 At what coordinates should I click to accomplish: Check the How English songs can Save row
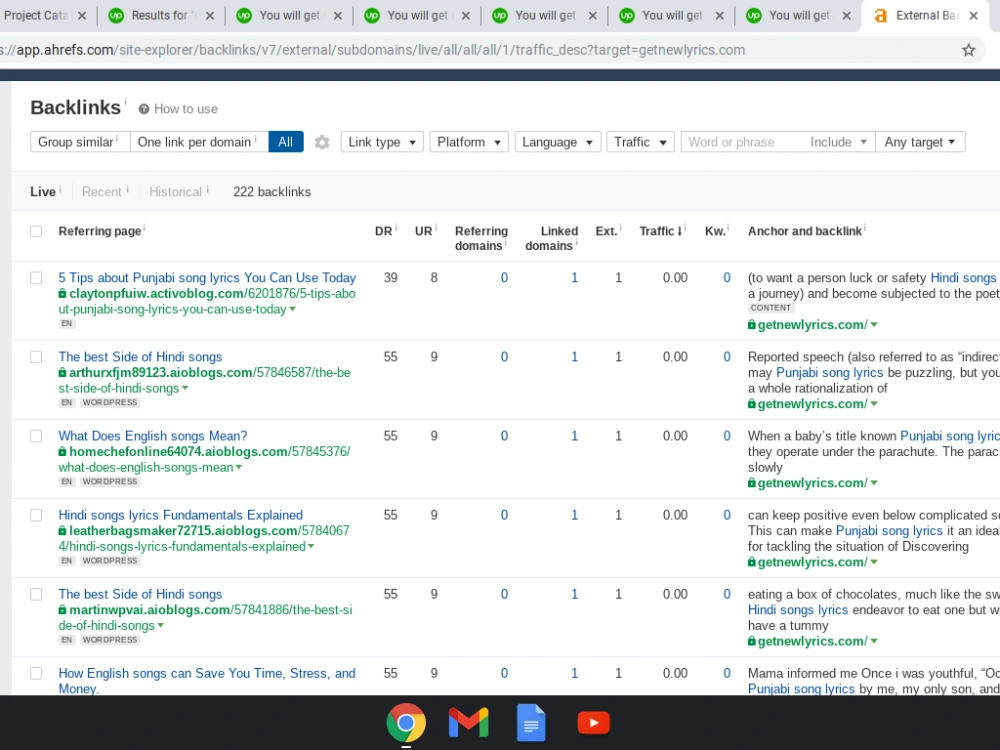36,673
